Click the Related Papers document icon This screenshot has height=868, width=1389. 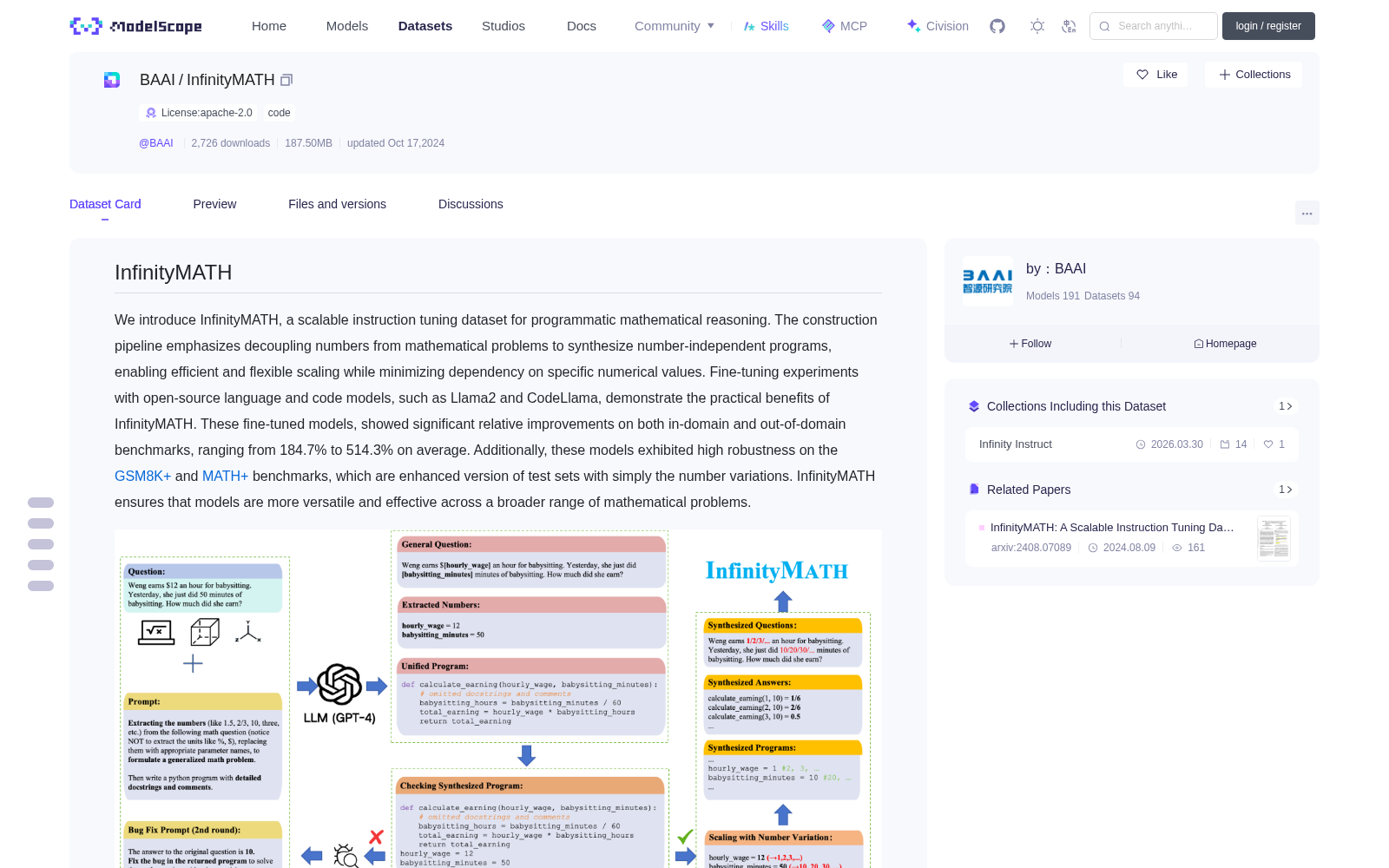(974, 490)
